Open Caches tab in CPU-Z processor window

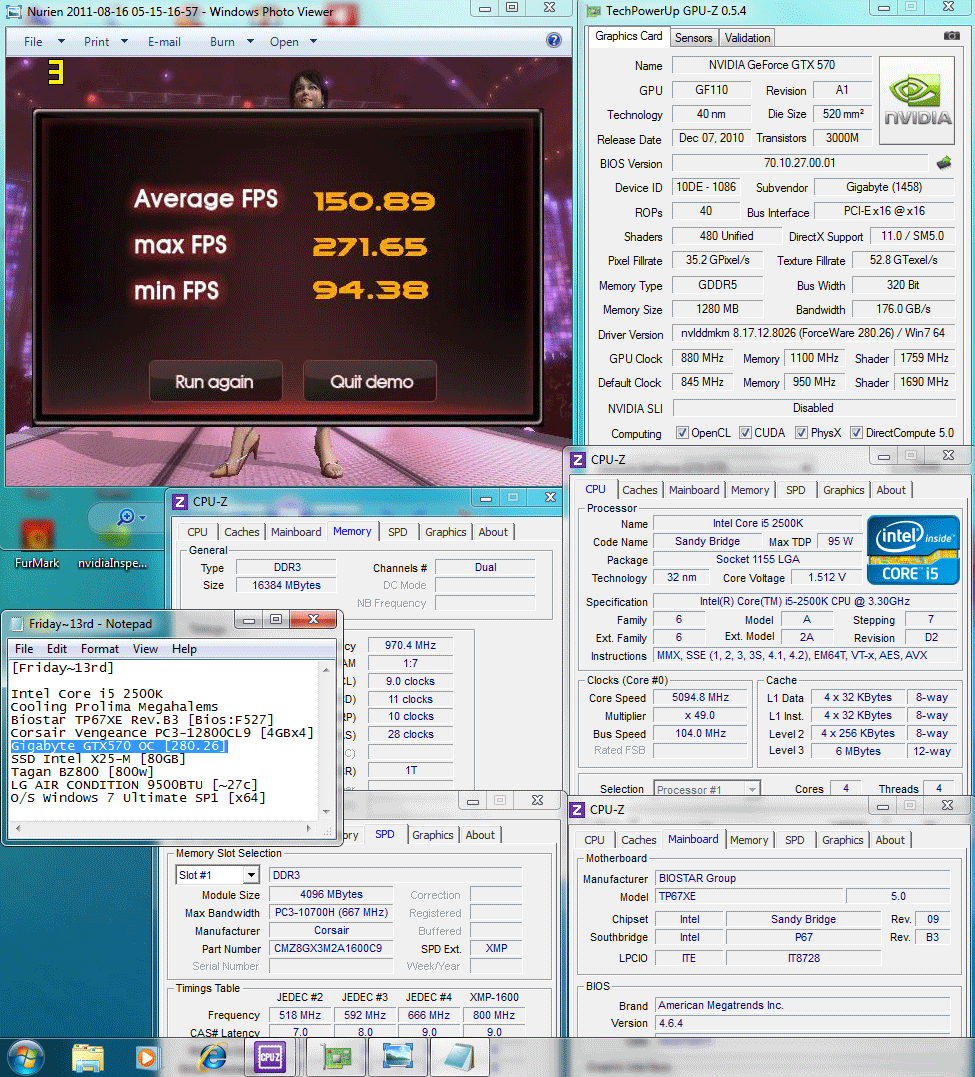[640, 490]
